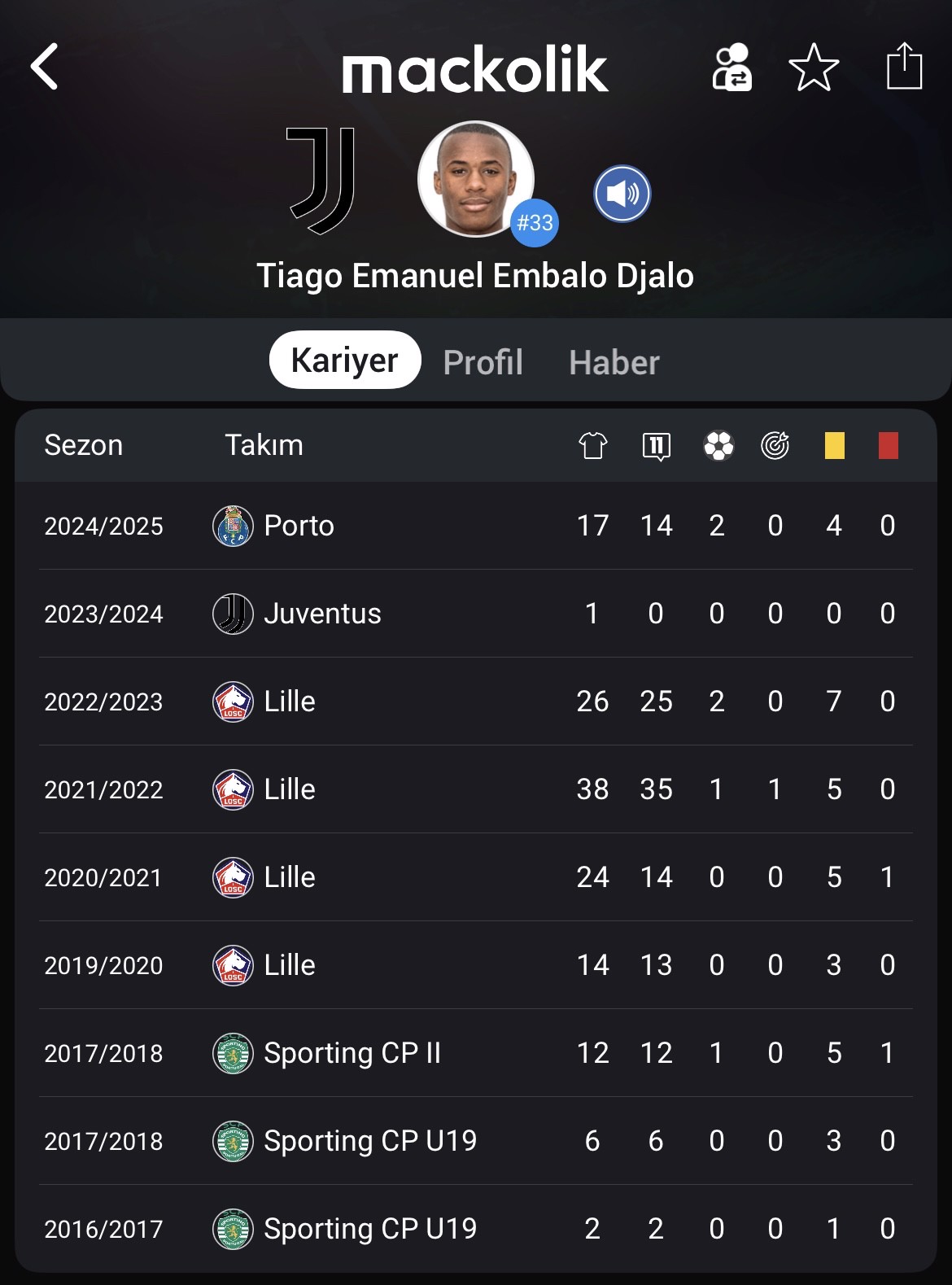Open the Sporting CP II row
The height and width of the screenshot is (1285, 952).
point(476,1053)
